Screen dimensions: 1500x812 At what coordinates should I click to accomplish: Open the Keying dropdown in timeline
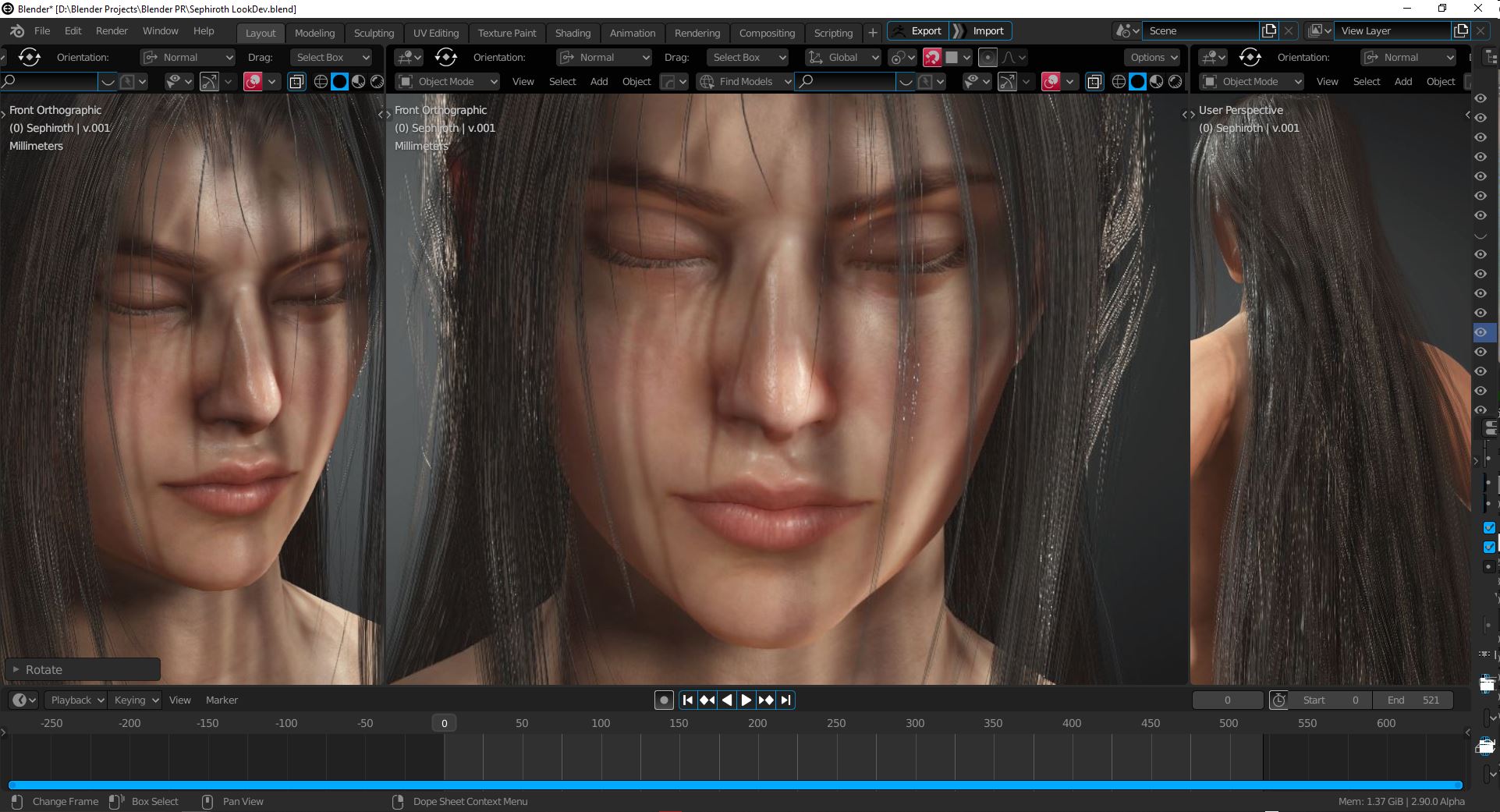[134, 700]
